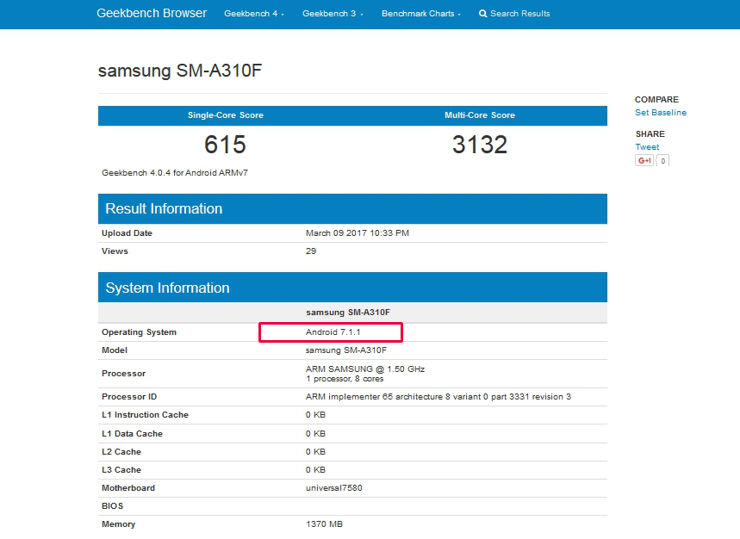Click the samsung SM-A310F table column heading

348,312
